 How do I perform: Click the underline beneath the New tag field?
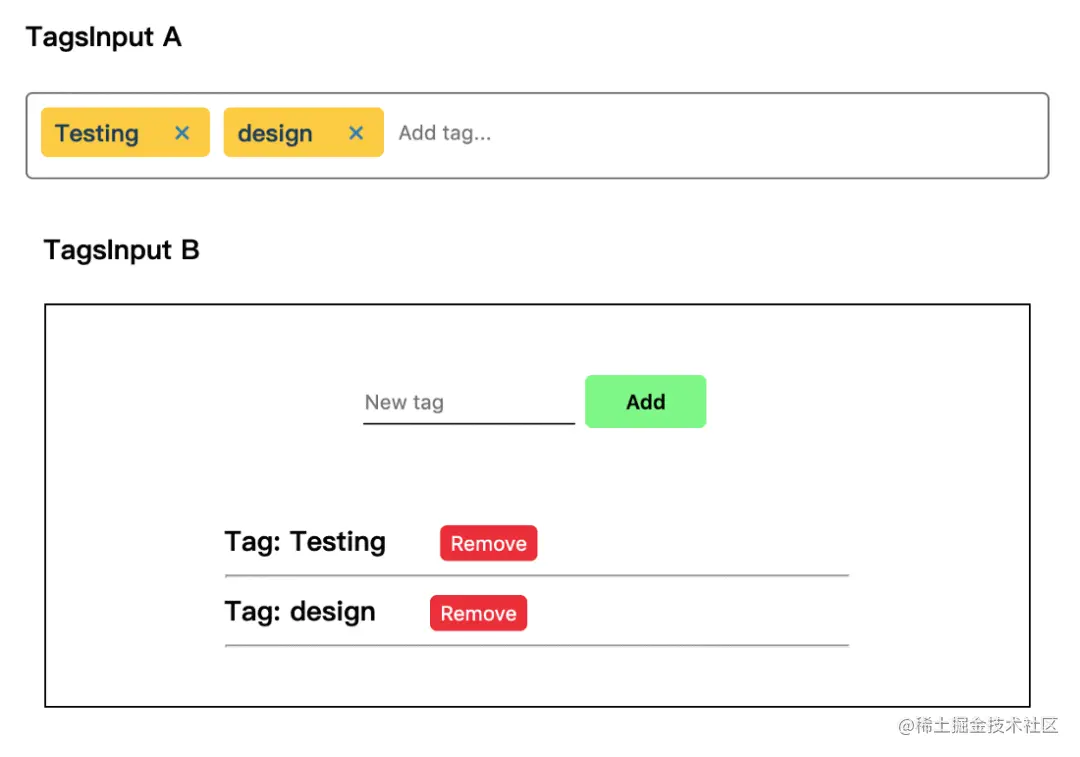(x=468, y=424)
